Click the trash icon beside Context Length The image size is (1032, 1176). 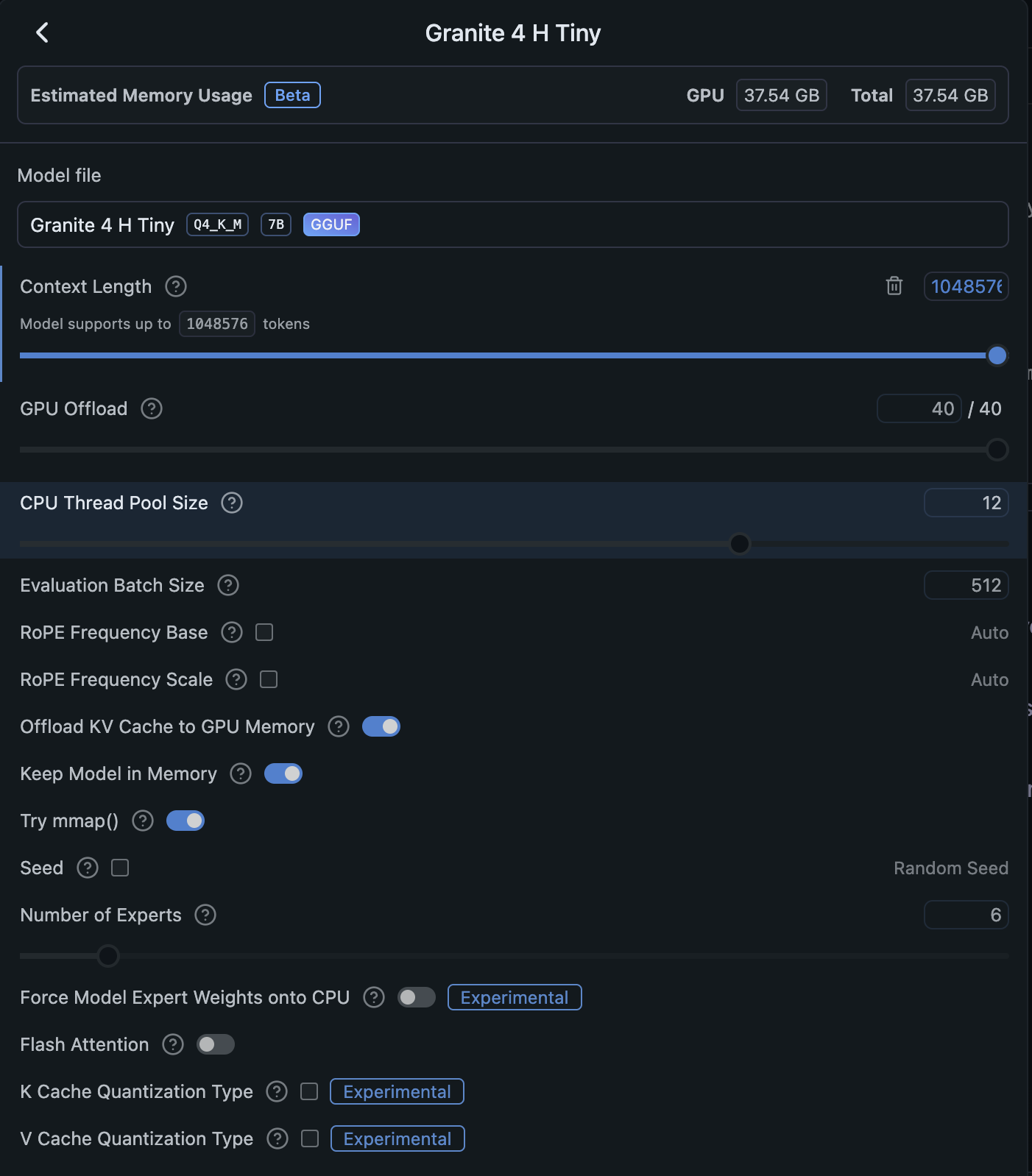point(894,286)
